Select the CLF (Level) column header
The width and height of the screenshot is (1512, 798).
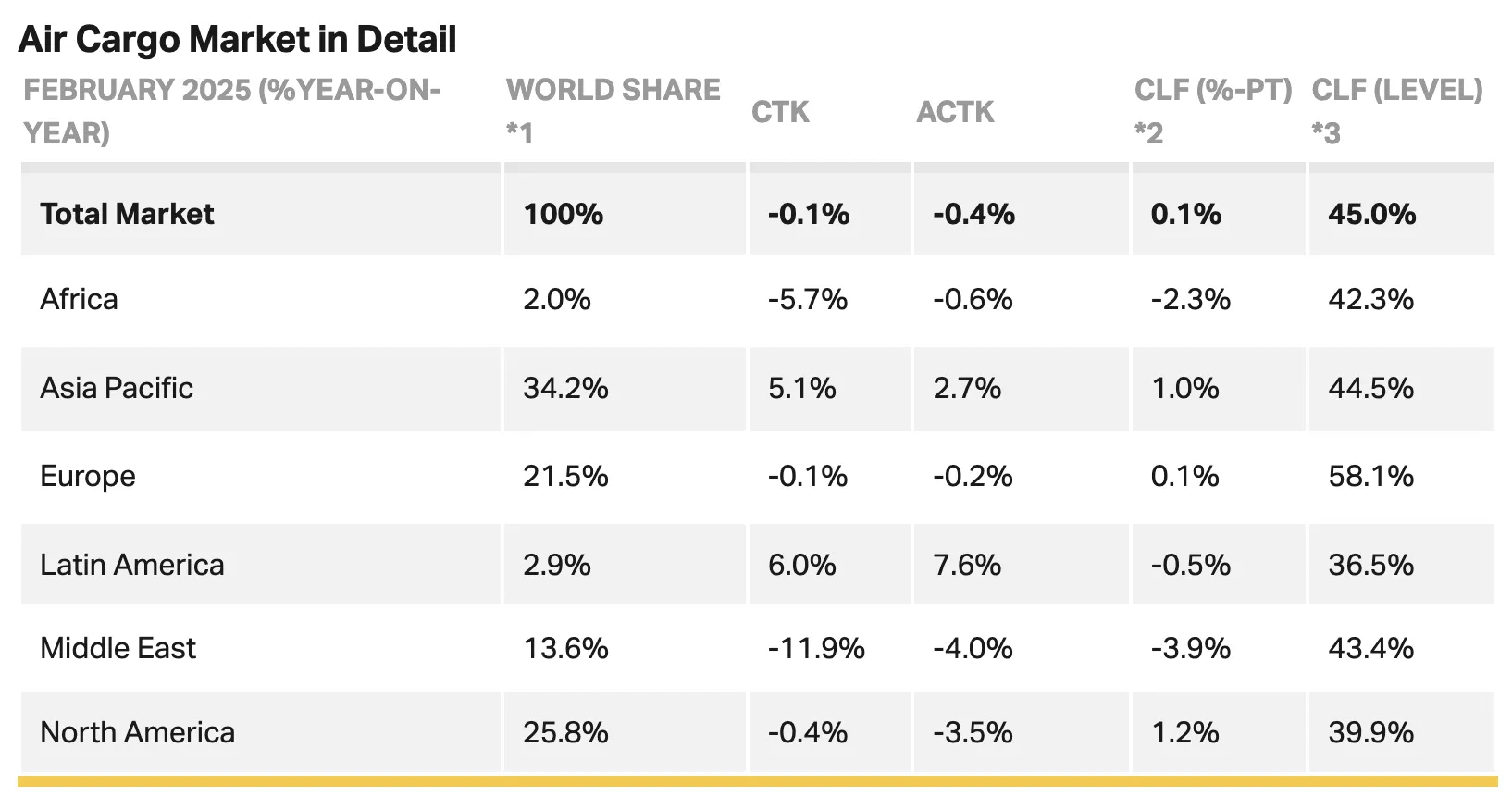1397,111
